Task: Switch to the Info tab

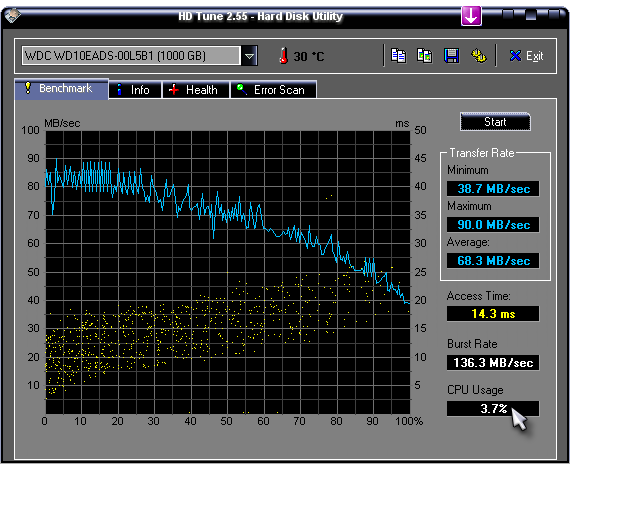Action: [135, 90]
